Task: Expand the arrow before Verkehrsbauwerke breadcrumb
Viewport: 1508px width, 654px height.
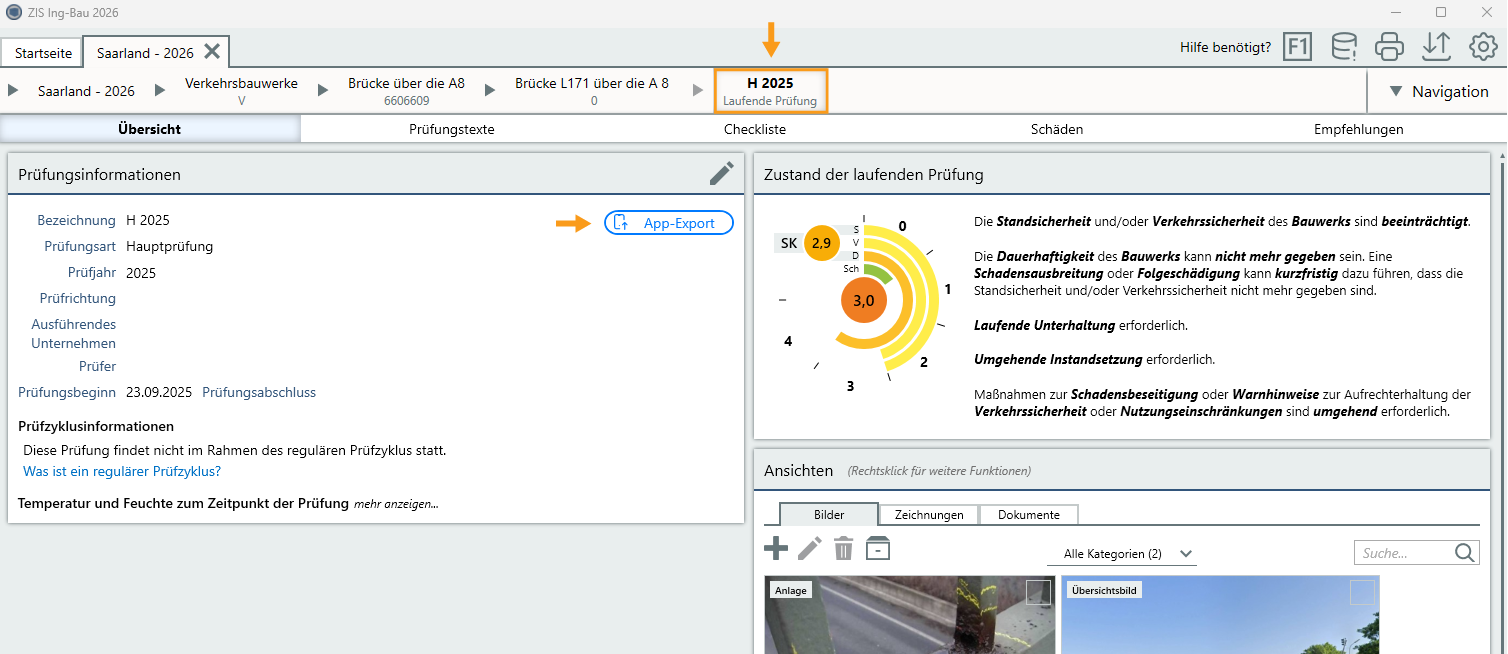Action: [160, 90]
